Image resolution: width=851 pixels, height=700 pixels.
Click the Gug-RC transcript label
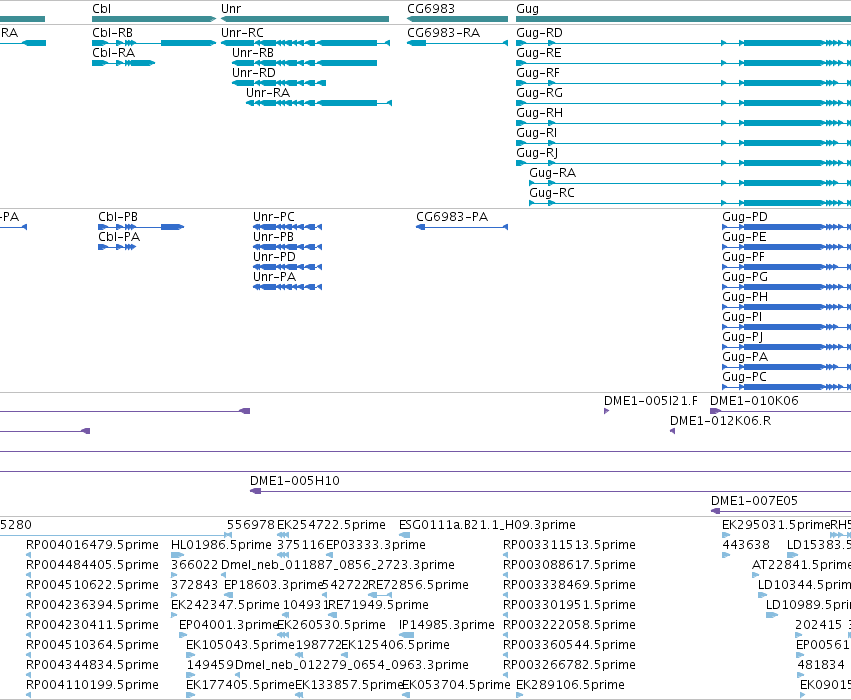point(552,193)
